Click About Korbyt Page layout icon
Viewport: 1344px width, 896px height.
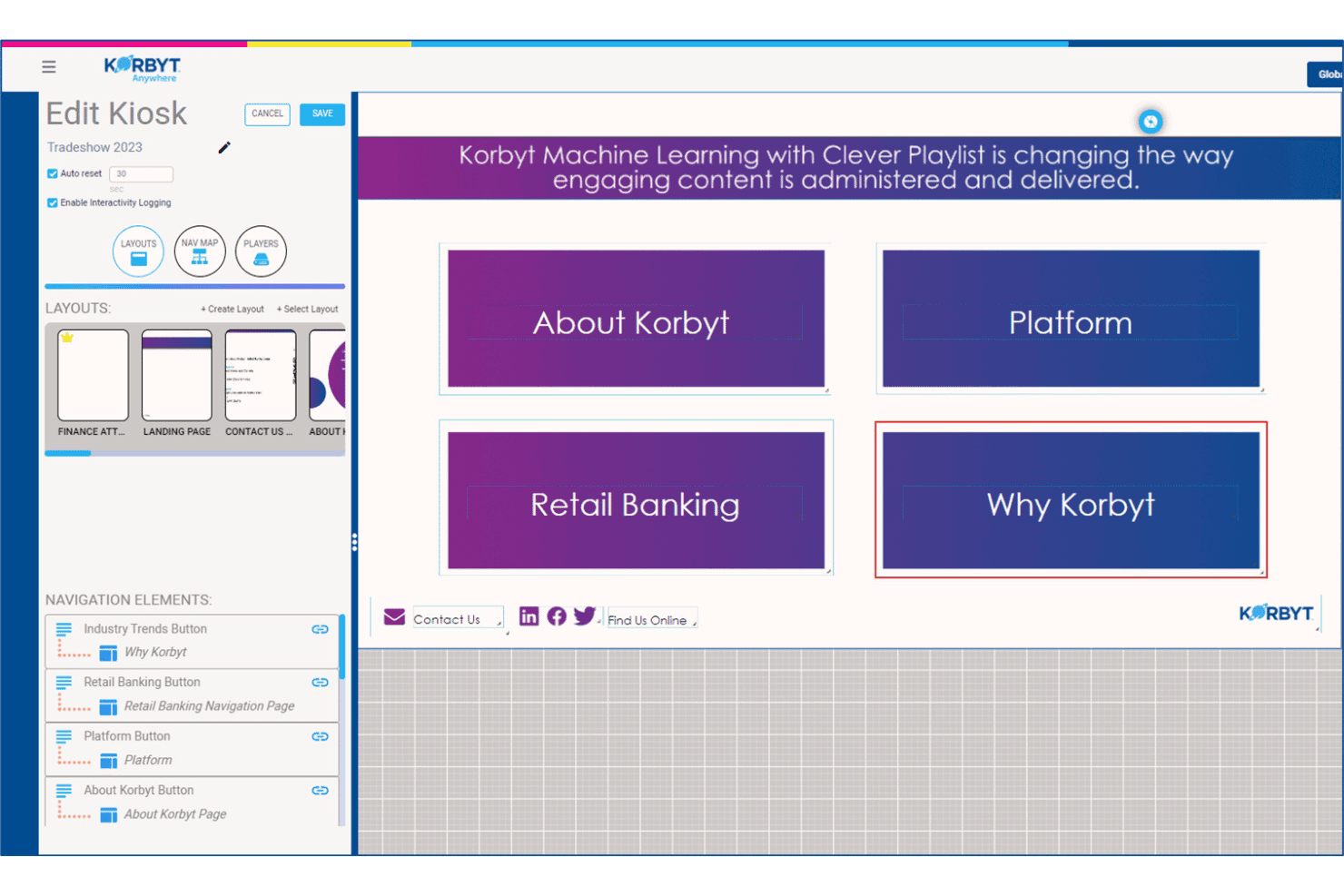(x=108, y=814)
